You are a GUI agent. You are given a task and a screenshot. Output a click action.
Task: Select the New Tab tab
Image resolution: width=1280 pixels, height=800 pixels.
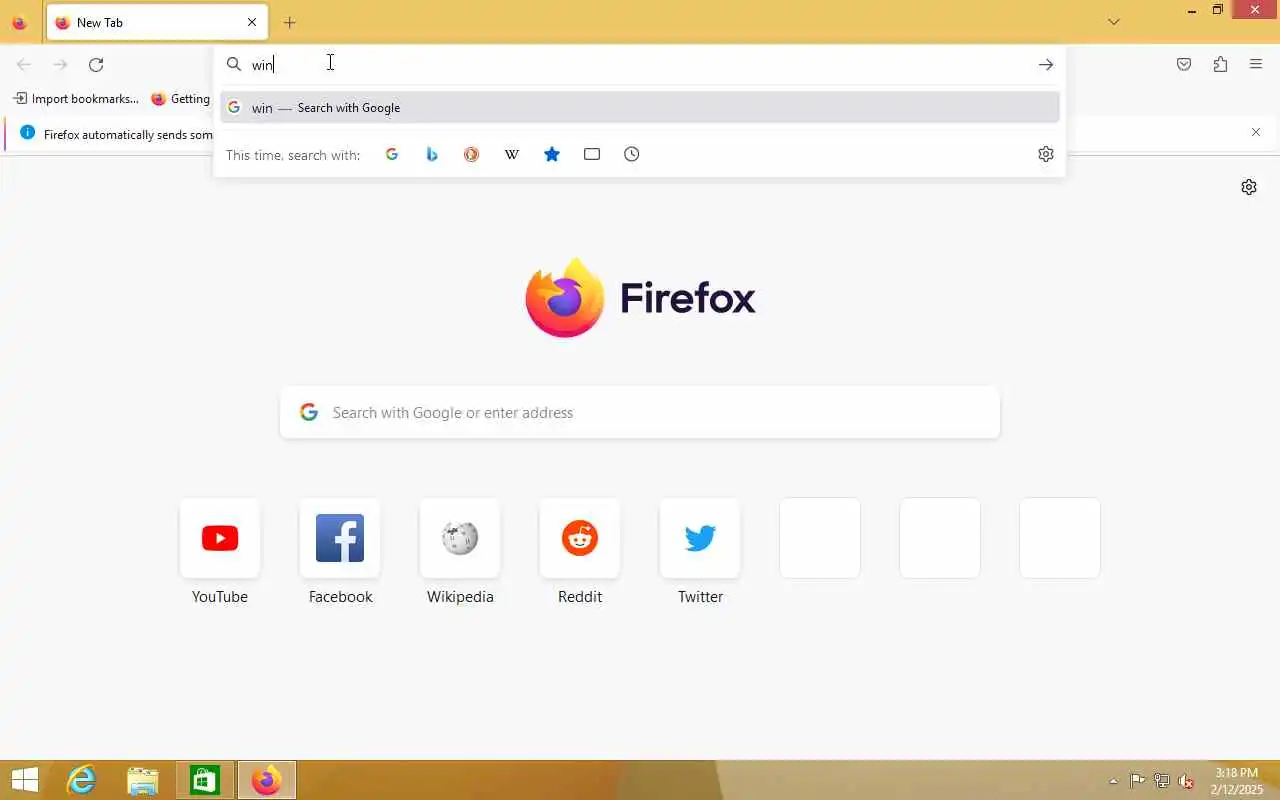click(157, 22)
